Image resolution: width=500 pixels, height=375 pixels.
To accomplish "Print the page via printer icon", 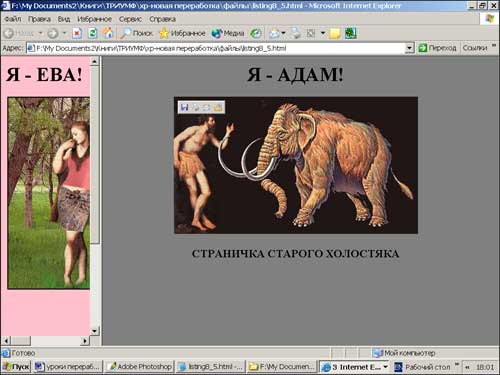I will 295,33.
